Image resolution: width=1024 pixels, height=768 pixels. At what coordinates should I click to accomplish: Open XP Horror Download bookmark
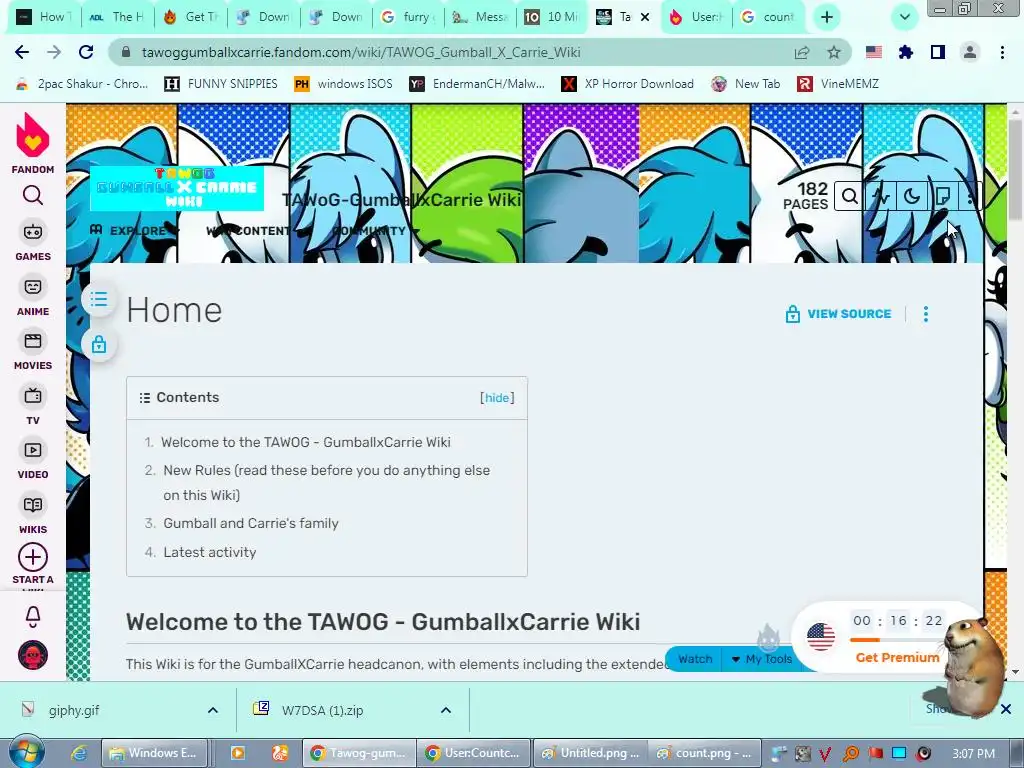pyautogui.click(x=628, y=84)
